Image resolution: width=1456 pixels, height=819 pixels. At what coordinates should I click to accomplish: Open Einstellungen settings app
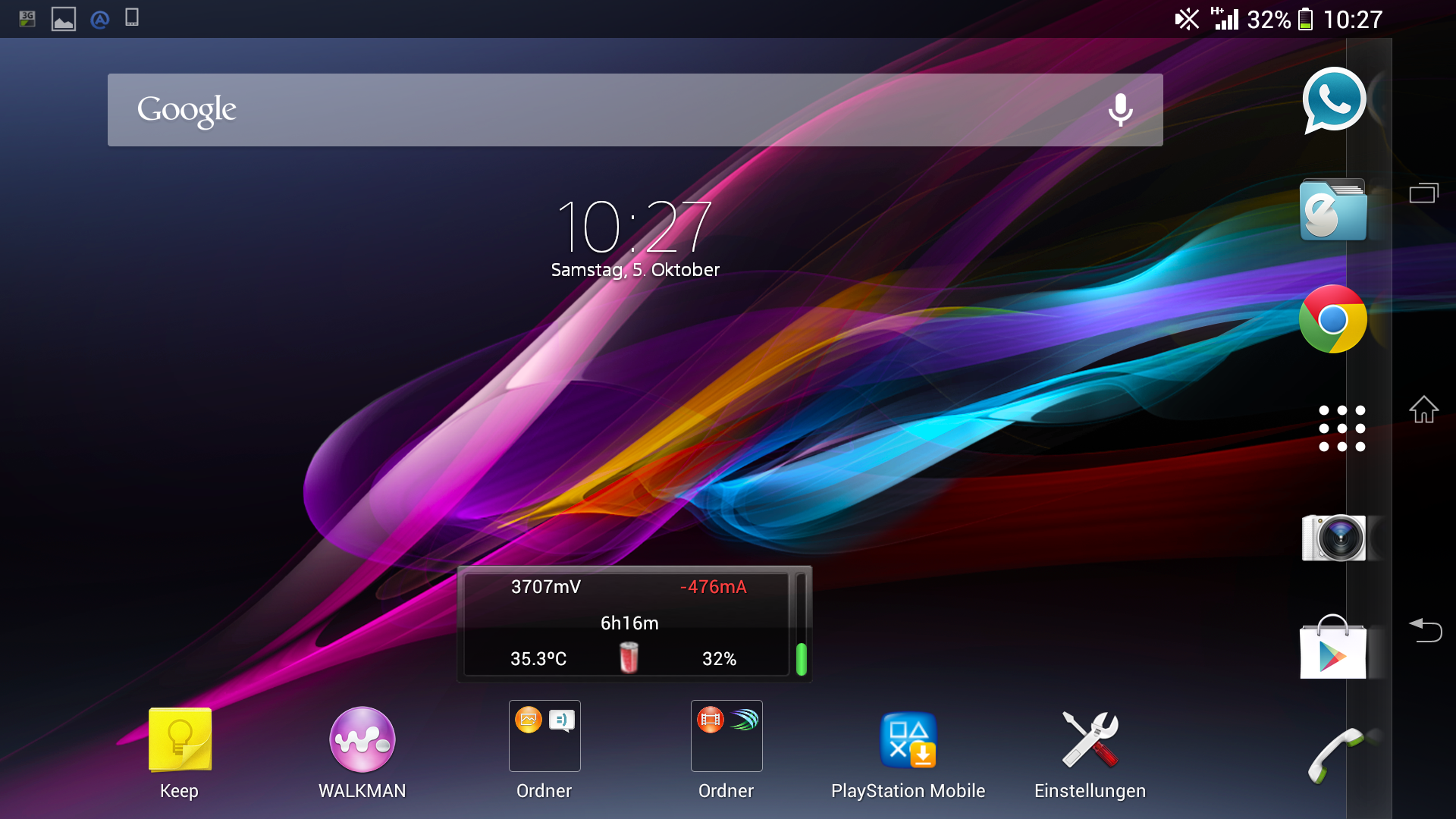point(1090,741)
